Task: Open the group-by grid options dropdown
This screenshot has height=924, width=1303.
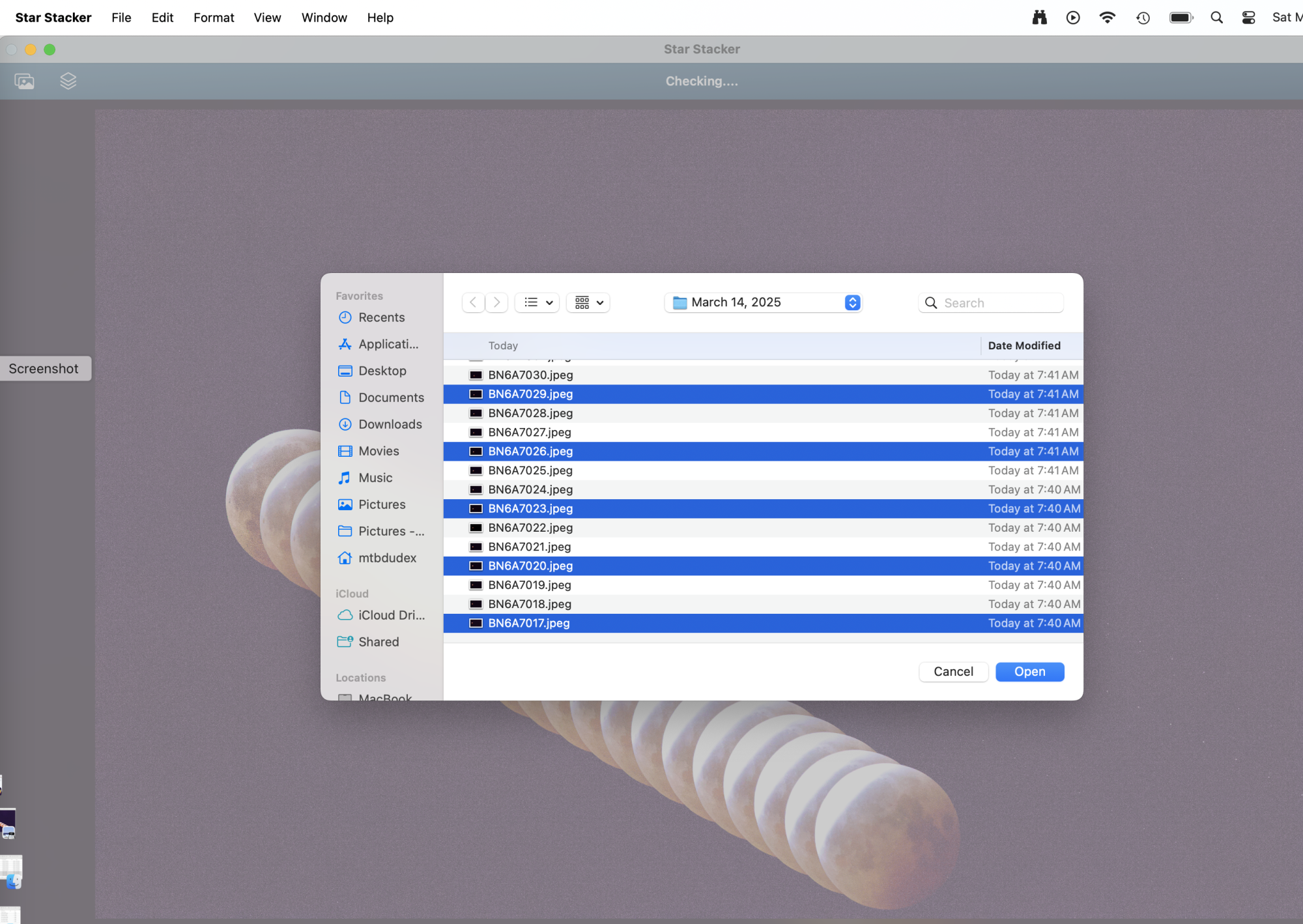Action: point(589,302)
